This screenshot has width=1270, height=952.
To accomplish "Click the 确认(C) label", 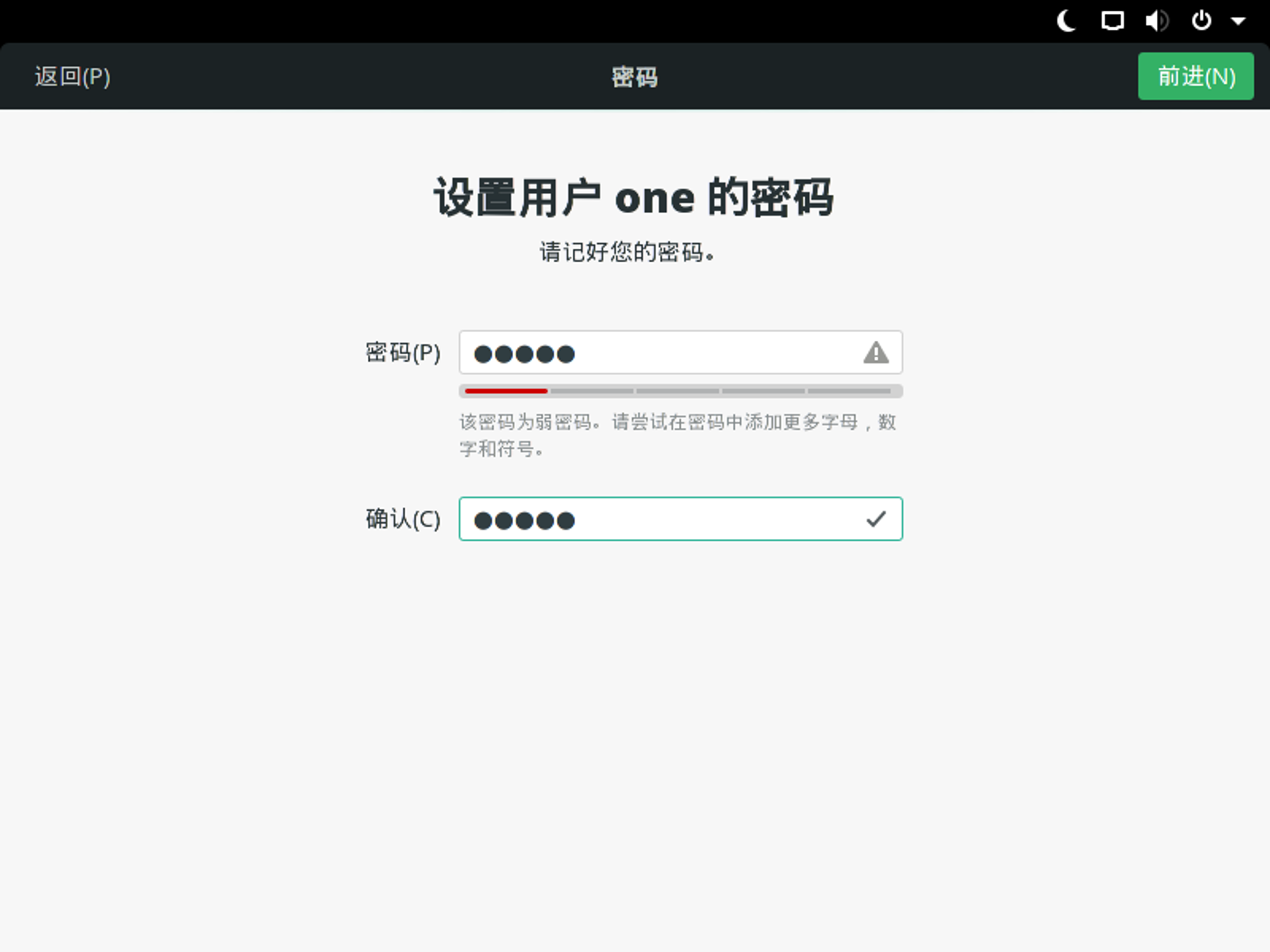I will 403,519.
